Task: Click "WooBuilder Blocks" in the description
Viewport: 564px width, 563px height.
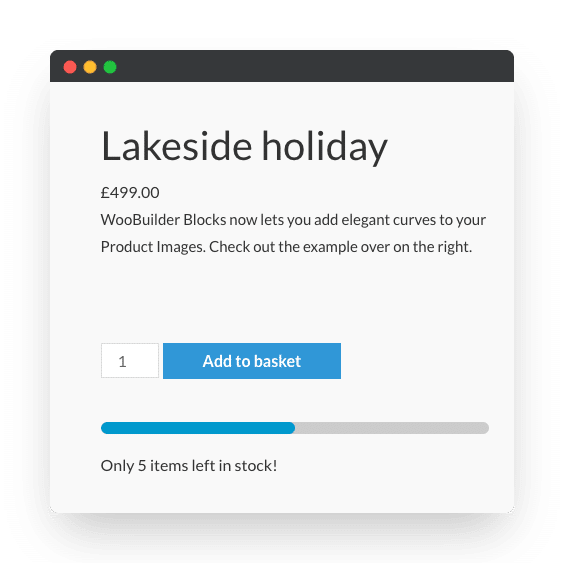Action: pos(163,220)
